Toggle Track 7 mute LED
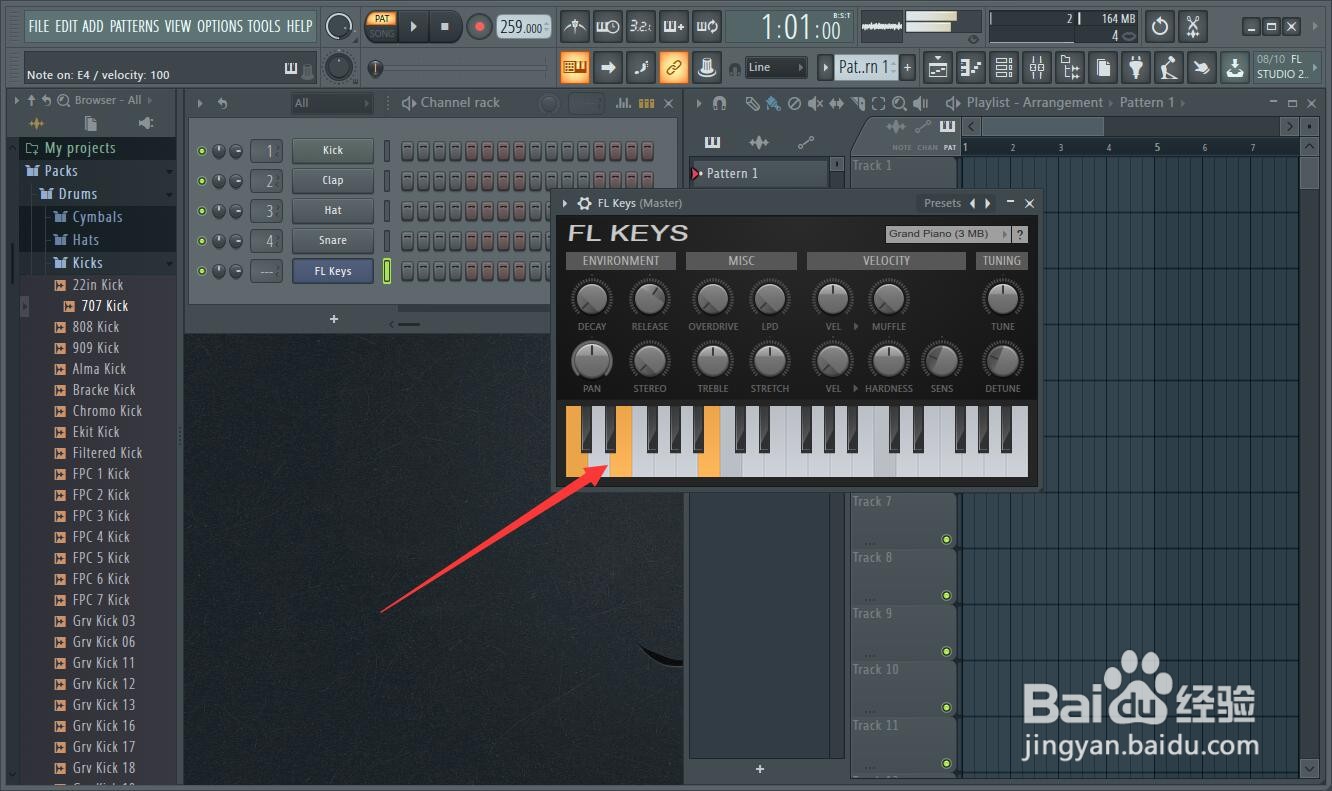Screen dimensions: 1332x791 946,539
